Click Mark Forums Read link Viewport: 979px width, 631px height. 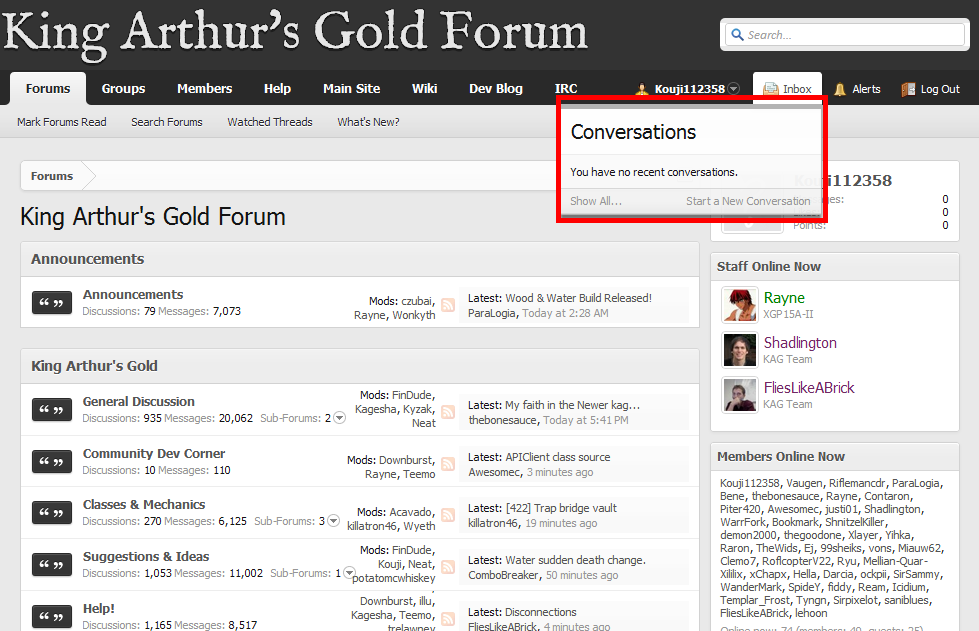tap(61, 122)
